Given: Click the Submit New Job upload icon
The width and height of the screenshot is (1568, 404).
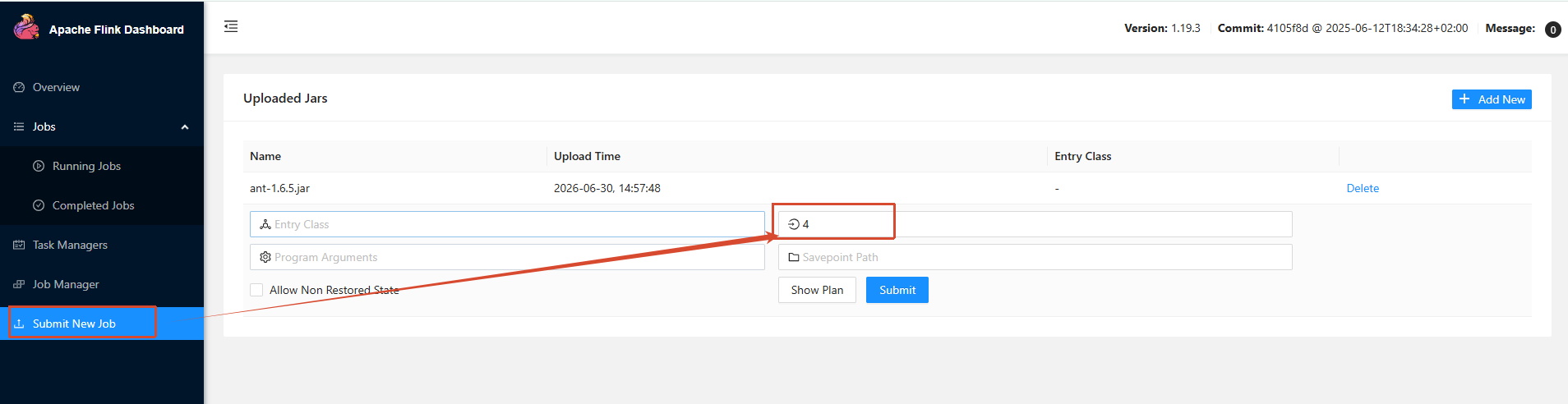Looking at the screenshot, I should (19, 324).
